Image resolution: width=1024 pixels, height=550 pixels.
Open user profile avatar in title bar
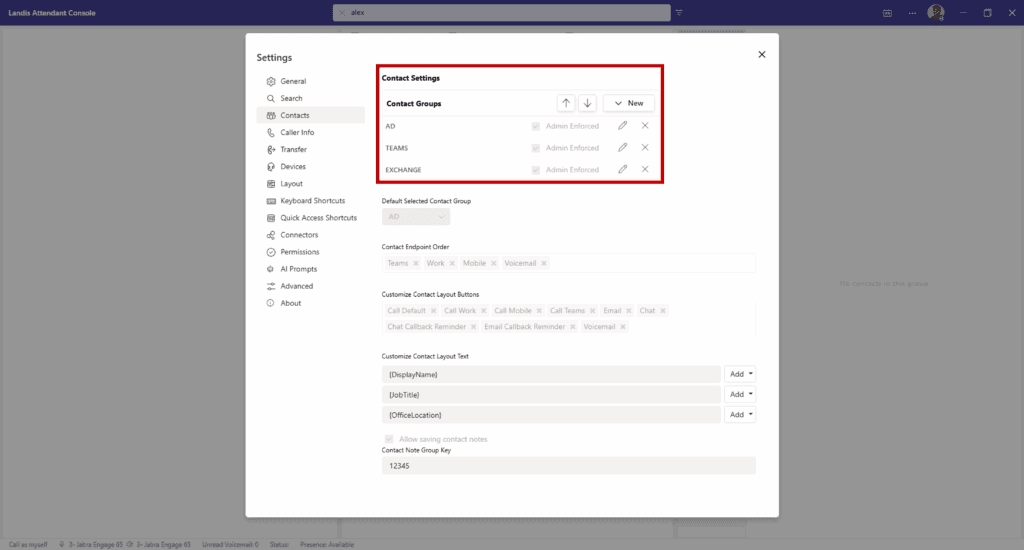pos(936,13)
